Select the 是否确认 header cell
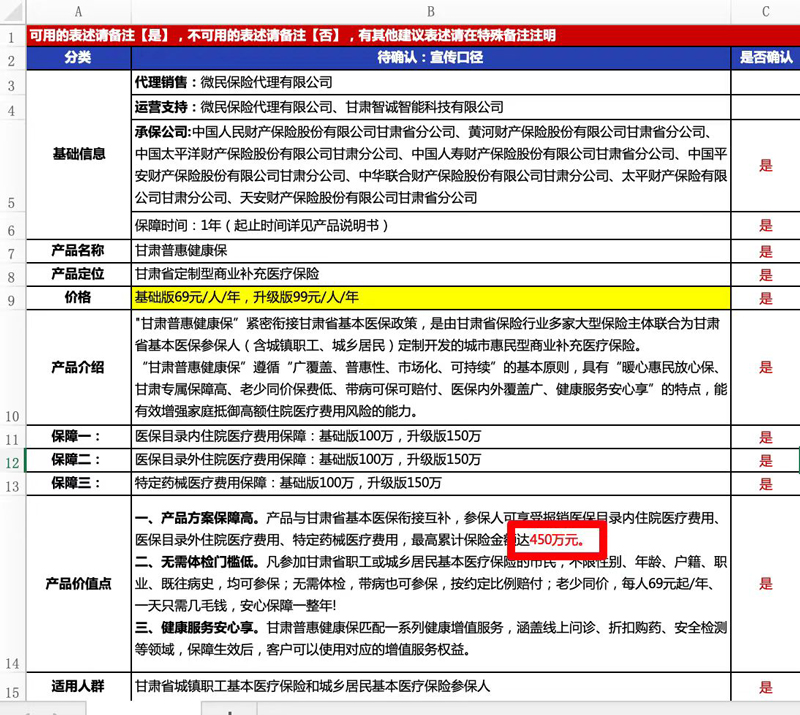 click(x=765, y=58)
